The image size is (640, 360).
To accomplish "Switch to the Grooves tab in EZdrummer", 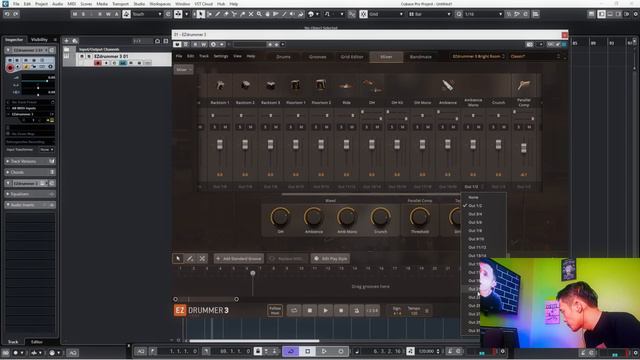I will click(x=318, y=57).
